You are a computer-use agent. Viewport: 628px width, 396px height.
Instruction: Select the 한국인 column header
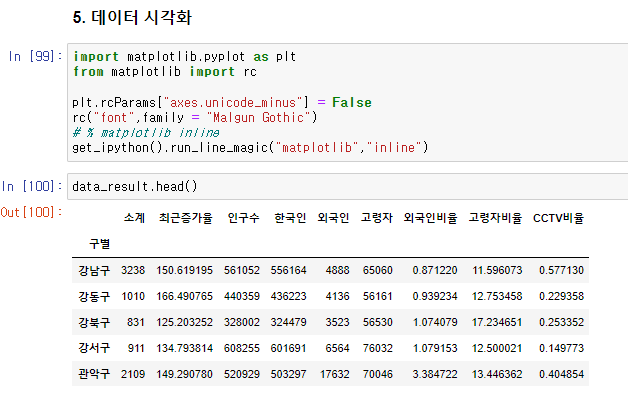coord(290,218)
